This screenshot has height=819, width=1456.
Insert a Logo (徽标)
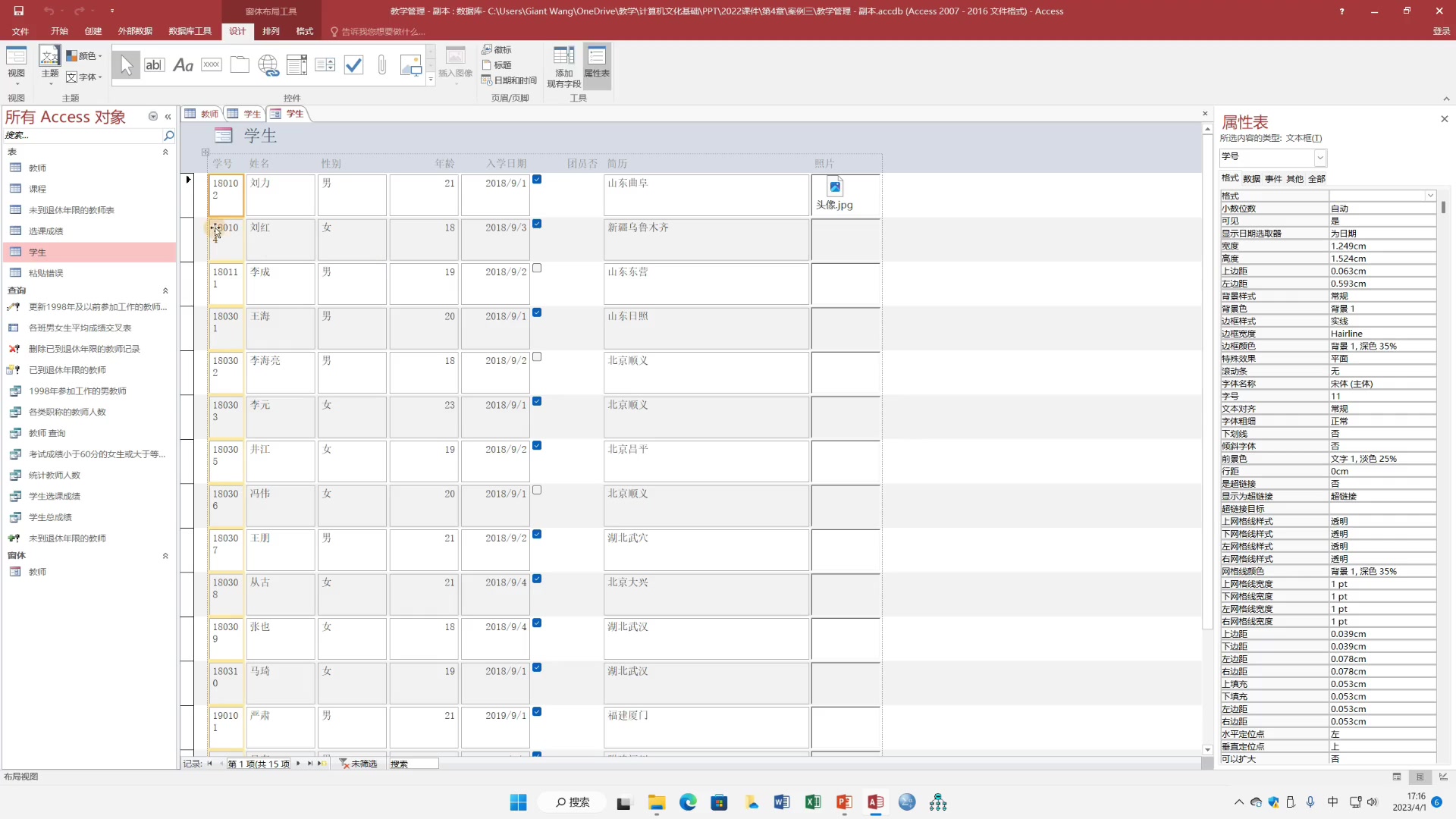coord(497,50)
